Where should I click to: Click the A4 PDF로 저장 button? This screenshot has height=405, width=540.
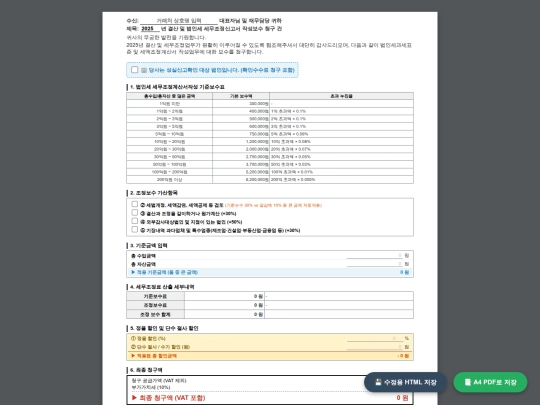coord(490,382)
